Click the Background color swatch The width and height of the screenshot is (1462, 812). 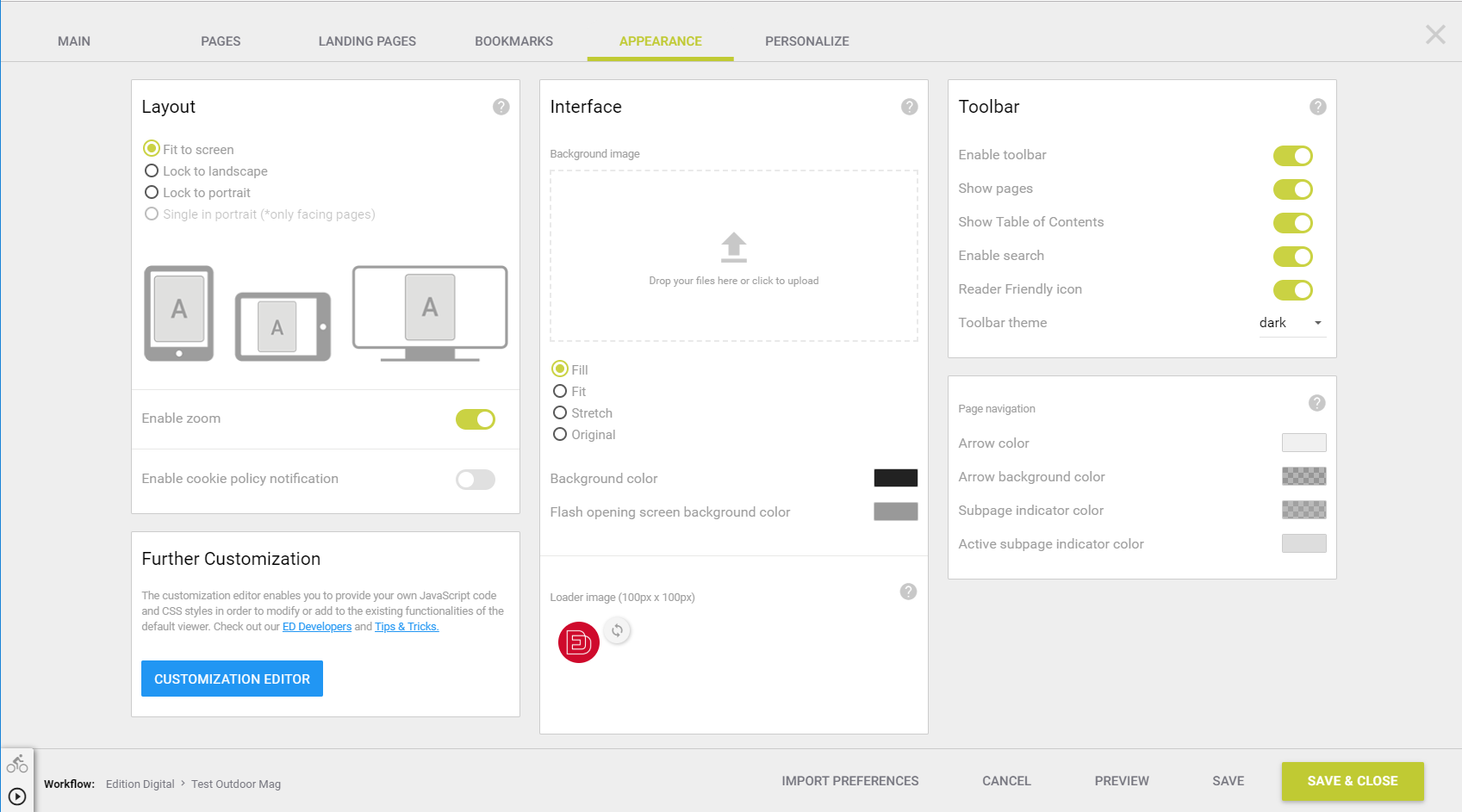(x=895, y=477)
